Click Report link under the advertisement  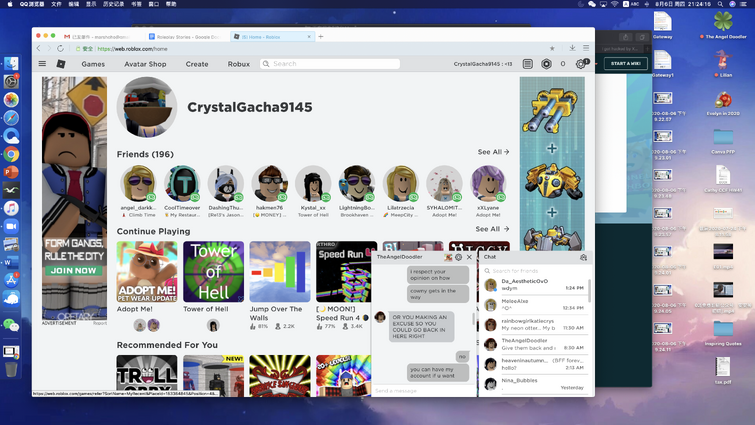click(100, 323)
